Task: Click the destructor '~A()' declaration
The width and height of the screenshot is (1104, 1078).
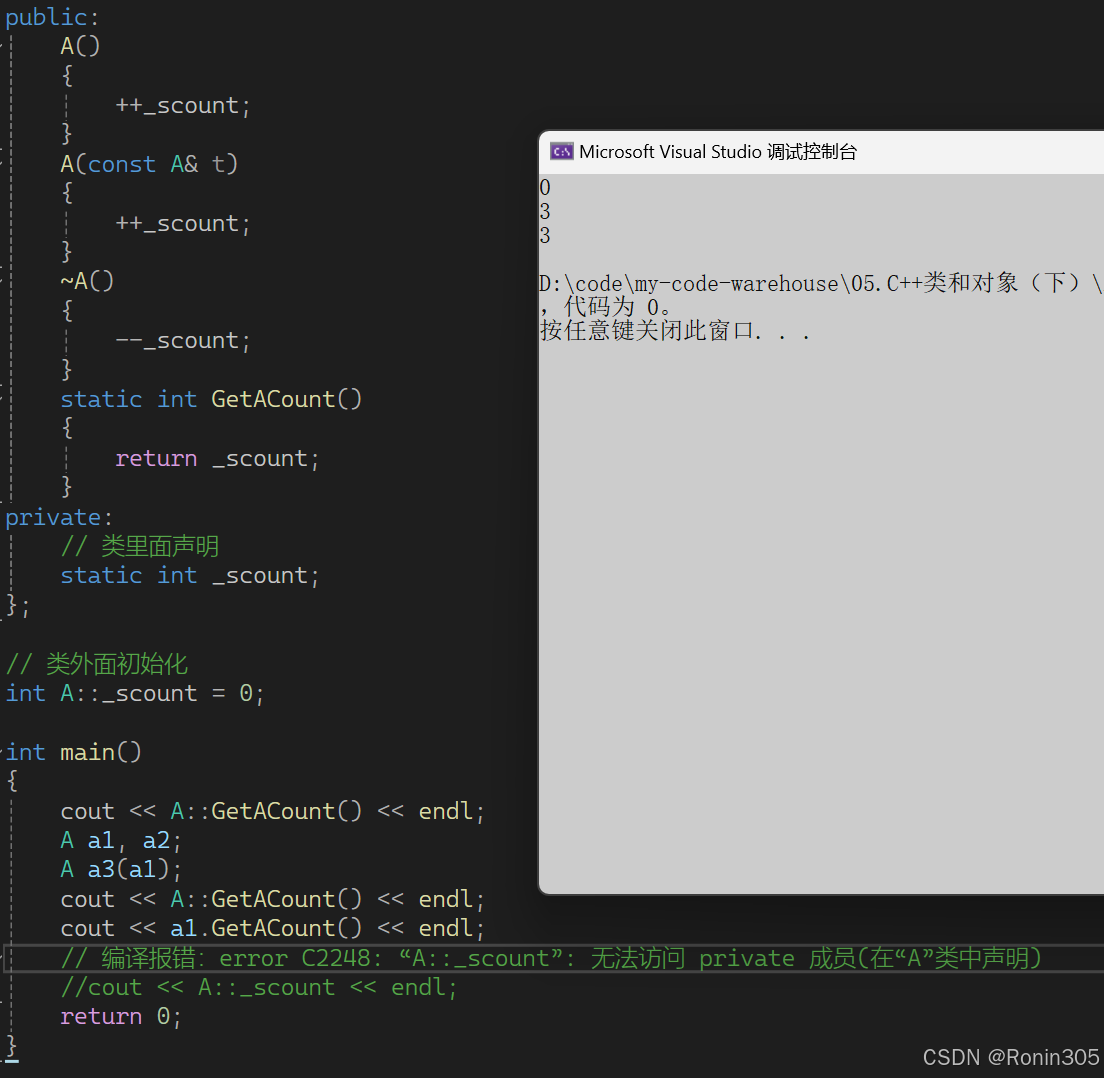Action: click(x=87, y=282)
